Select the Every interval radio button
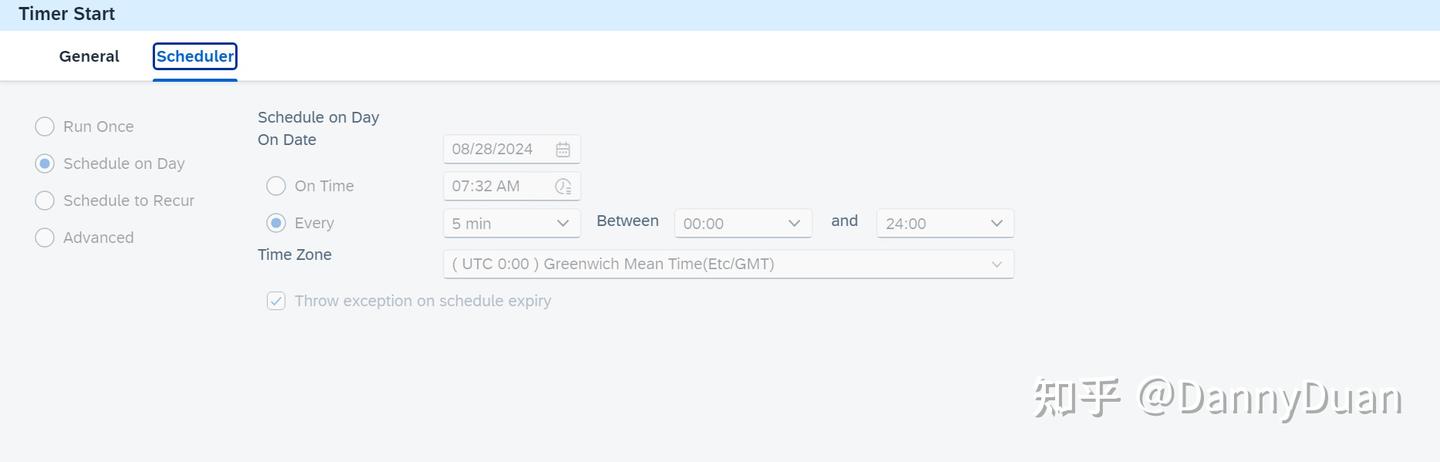The width and height of the screenshot is (1440, 462). pos(276,223)
